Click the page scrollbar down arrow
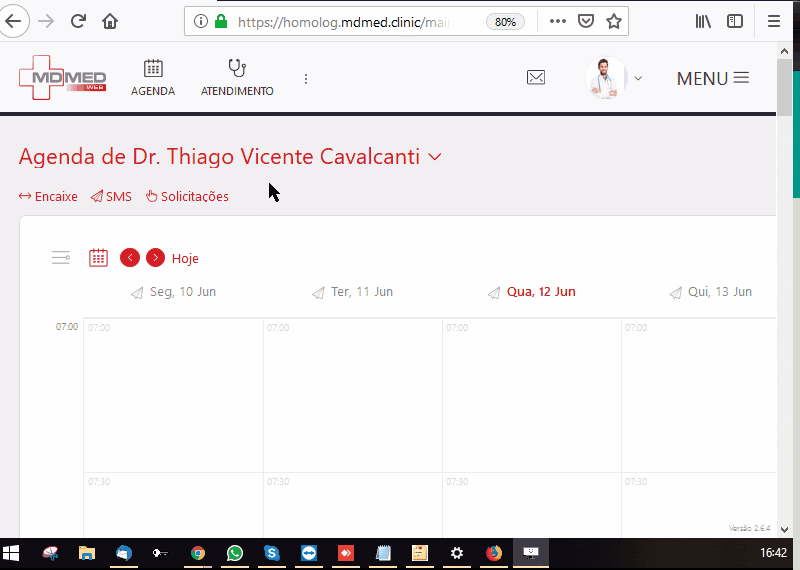 [x=784, y=530]
